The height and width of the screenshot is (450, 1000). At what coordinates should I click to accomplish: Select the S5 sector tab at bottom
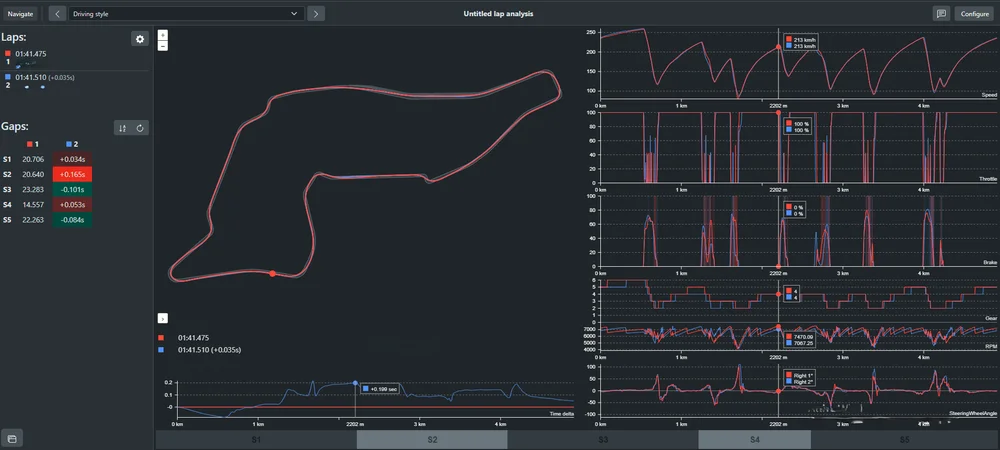point(905,440)
